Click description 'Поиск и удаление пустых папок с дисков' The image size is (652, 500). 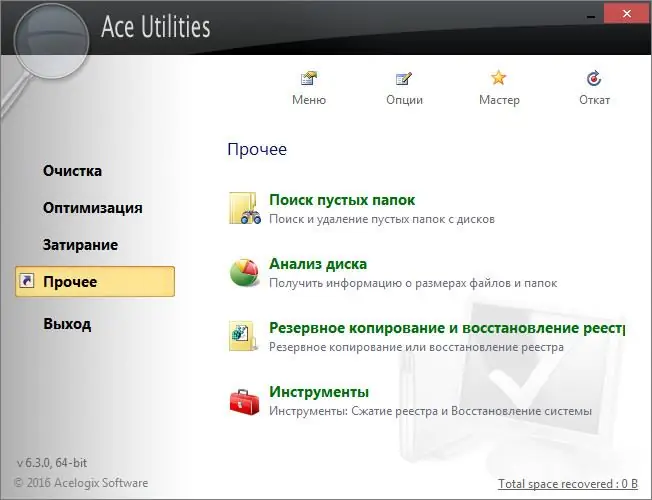coord(382,219)
